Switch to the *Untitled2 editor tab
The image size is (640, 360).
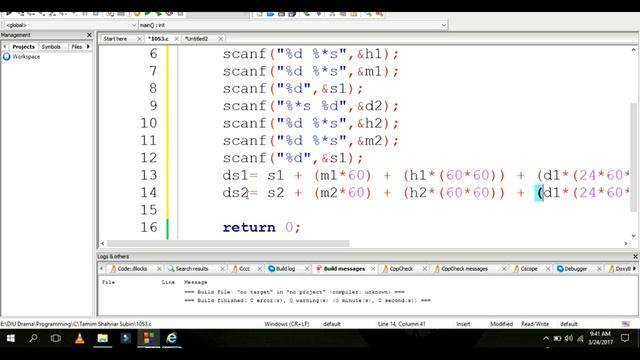click(x=196, y=39)
